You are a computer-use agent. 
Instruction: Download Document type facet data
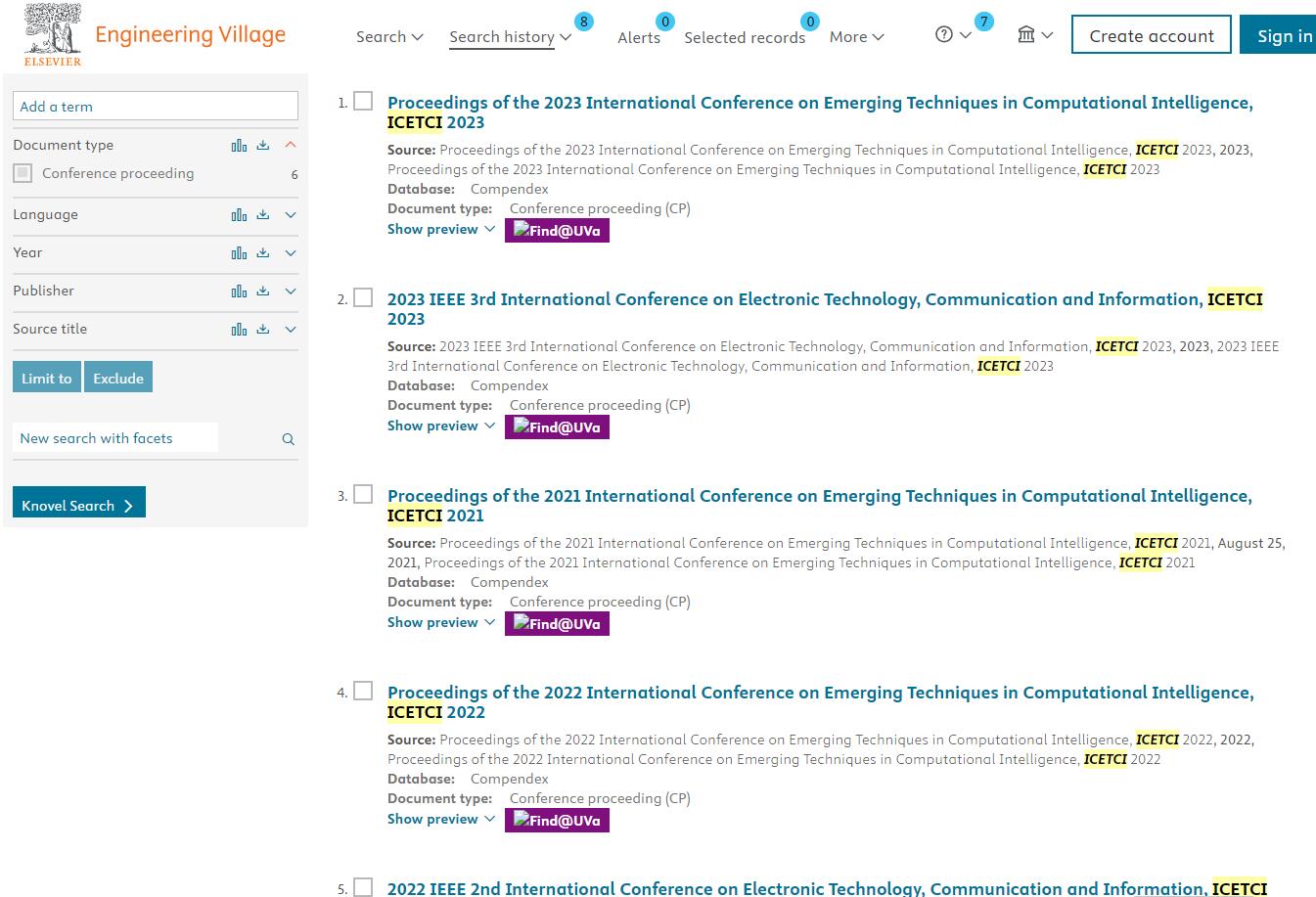[263, 145]
